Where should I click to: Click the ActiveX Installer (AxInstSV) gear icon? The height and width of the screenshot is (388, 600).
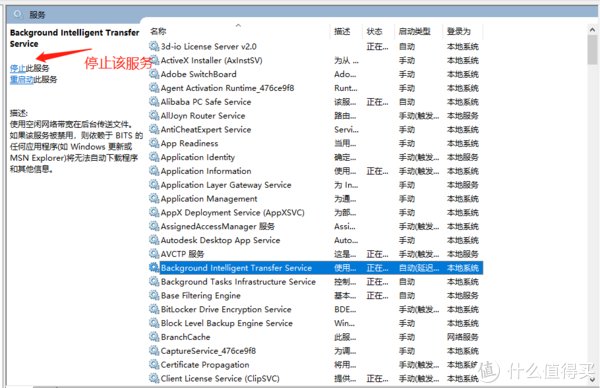pyautogui.click(x=154, y=60)
